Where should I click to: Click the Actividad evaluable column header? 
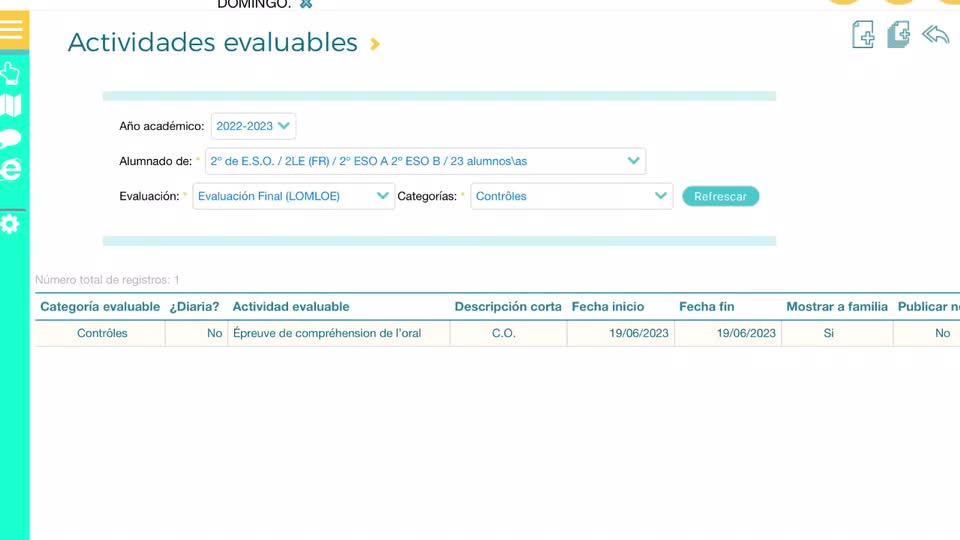(x=291, y=307)
